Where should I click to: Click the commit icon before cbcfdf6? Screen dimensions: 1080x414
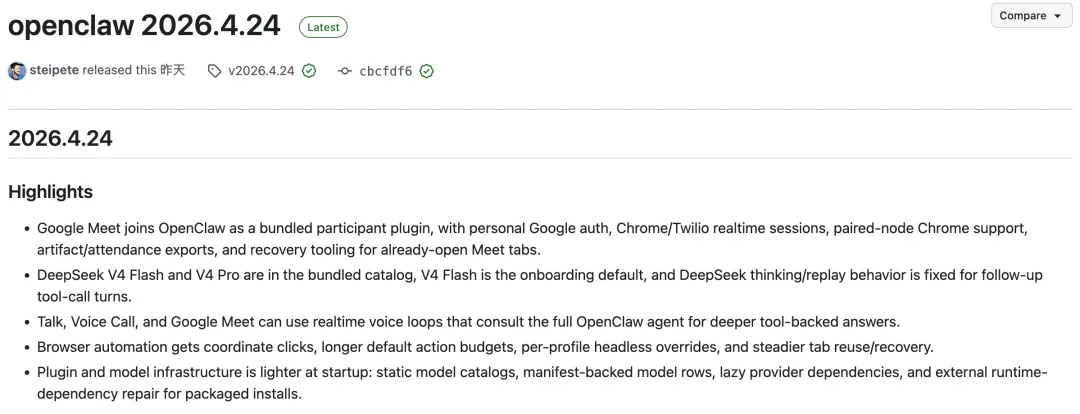coord(345,71)
